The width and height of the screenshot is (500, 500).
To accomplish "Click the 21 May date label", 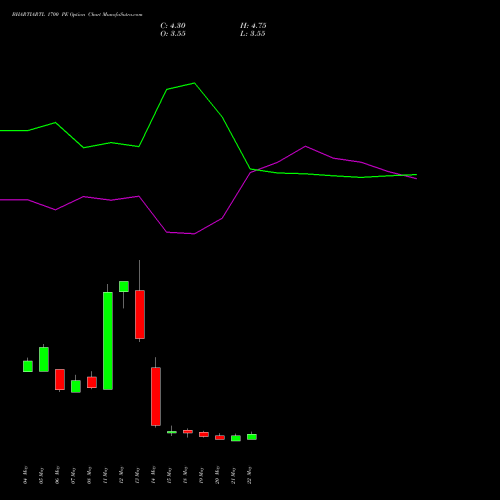I will [234, 475].
